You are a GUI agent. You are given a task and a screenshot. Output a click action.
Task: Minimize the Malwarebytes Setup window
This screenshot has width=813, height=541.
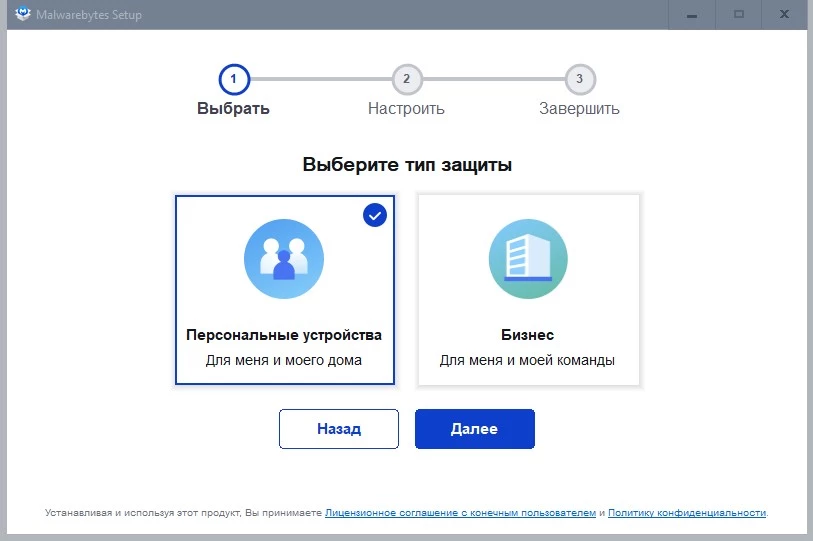click(692, 14)
